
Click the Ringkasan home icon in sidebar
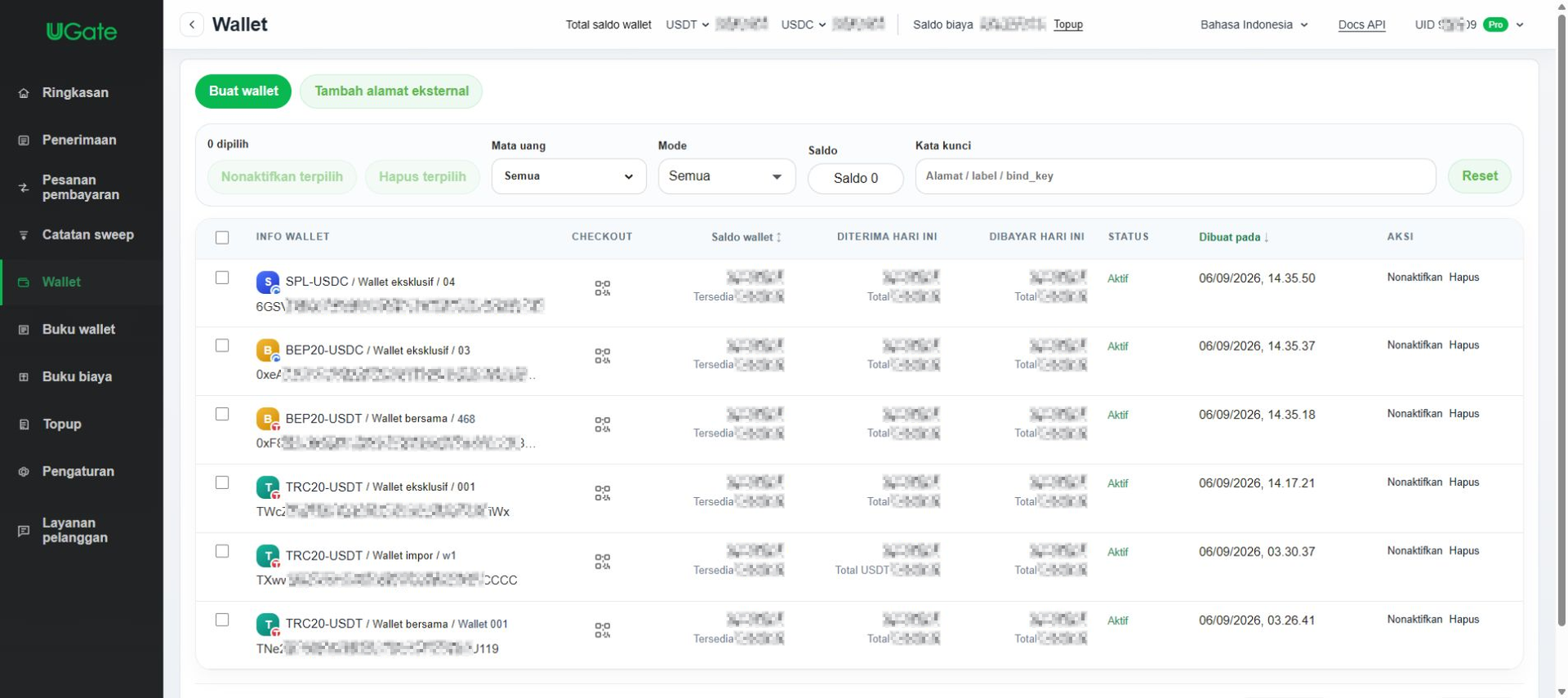coord(24,93)
